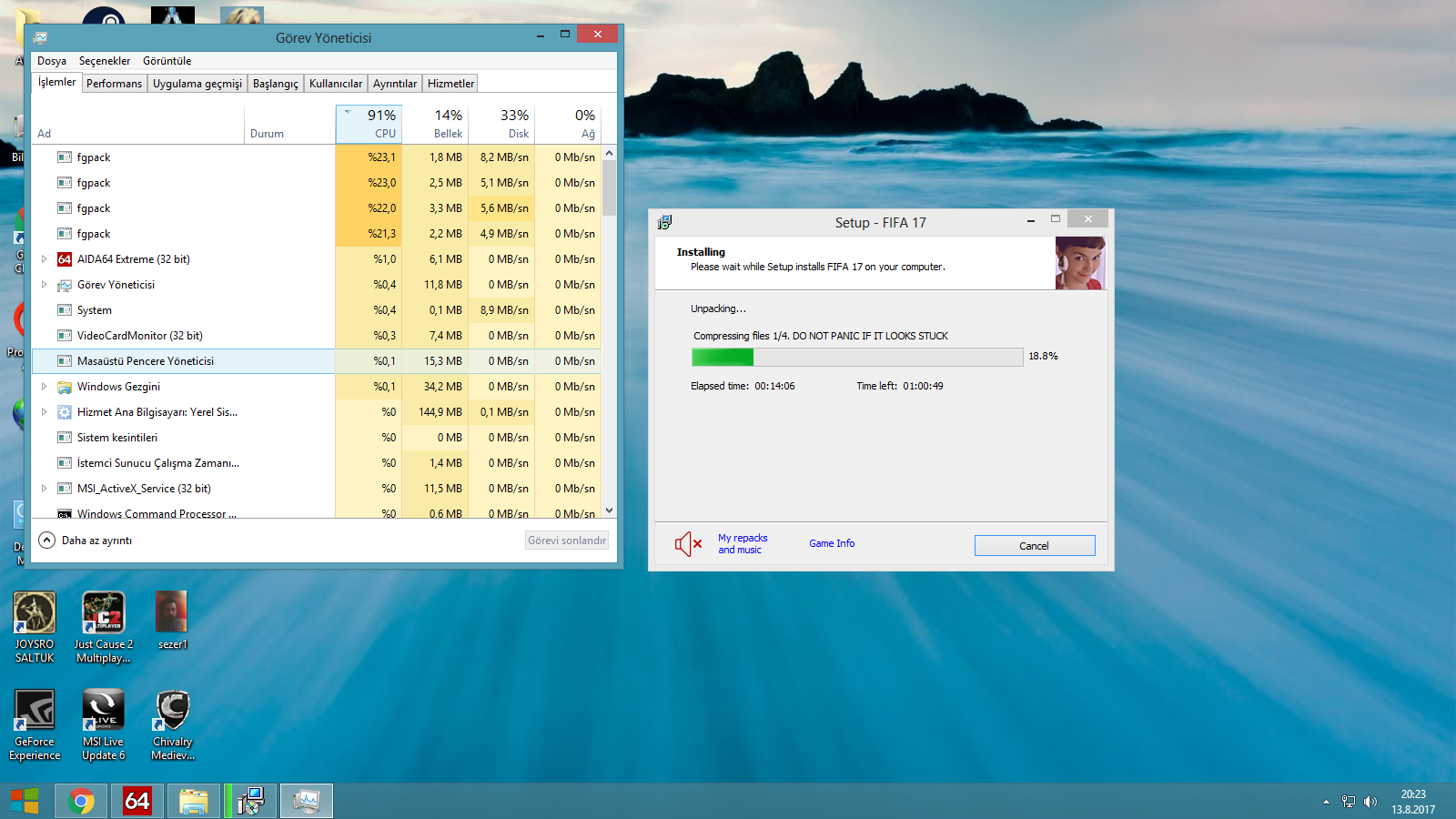Switch to the Performans tab
The width and height of the screenshot is (1456, 819).
[x=114, y=84]
